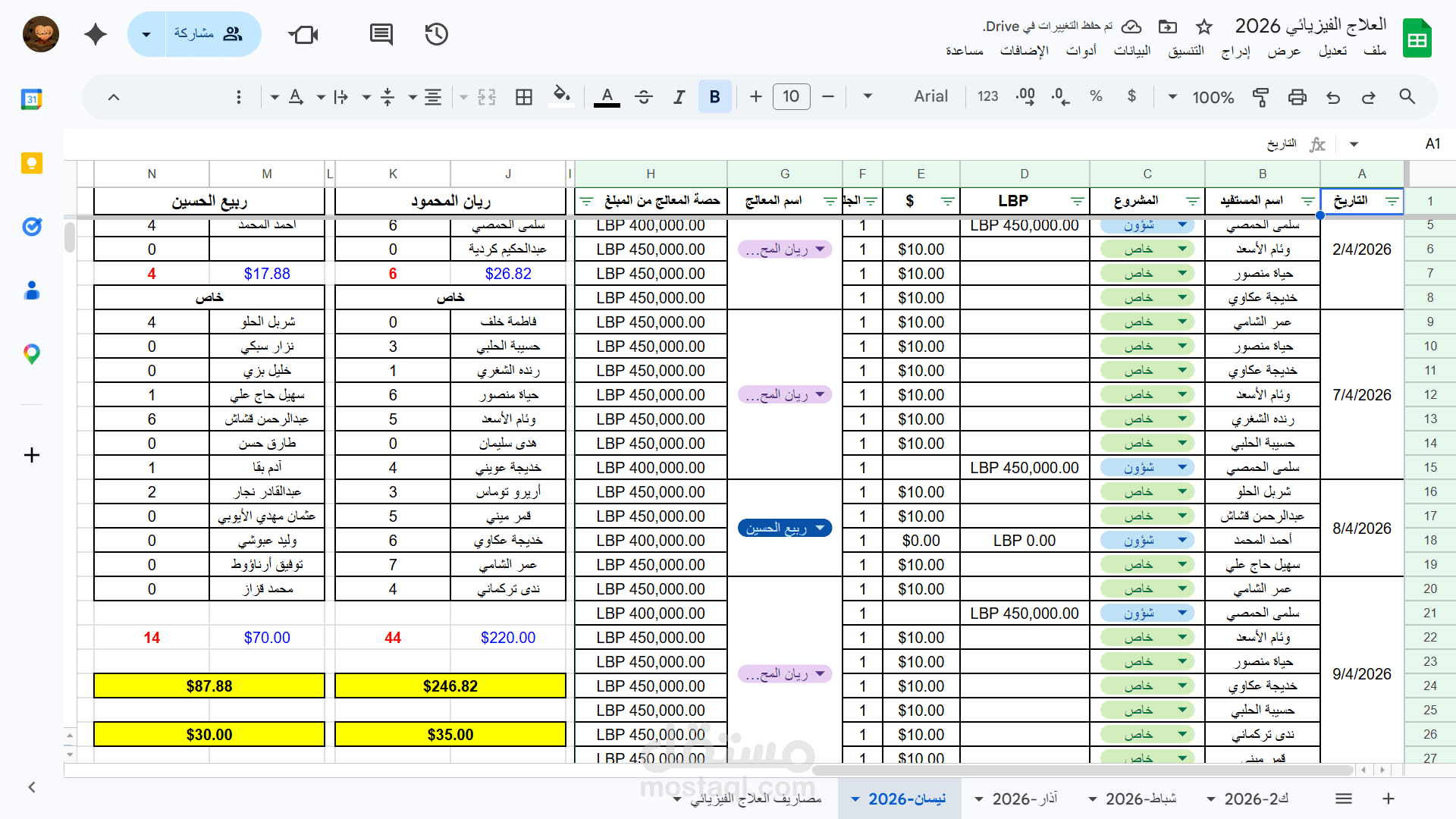
Task: Open the borders tool
Action: [524, 96]
